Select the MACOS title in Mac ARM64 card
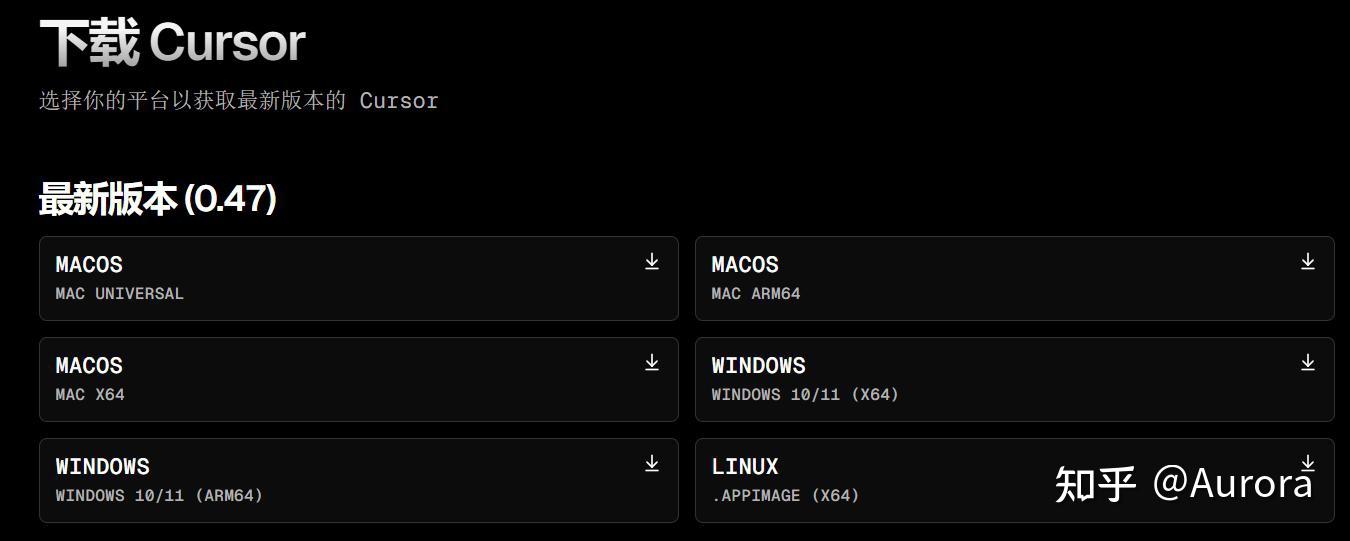 pyautogui.click(x=744, y=265)
